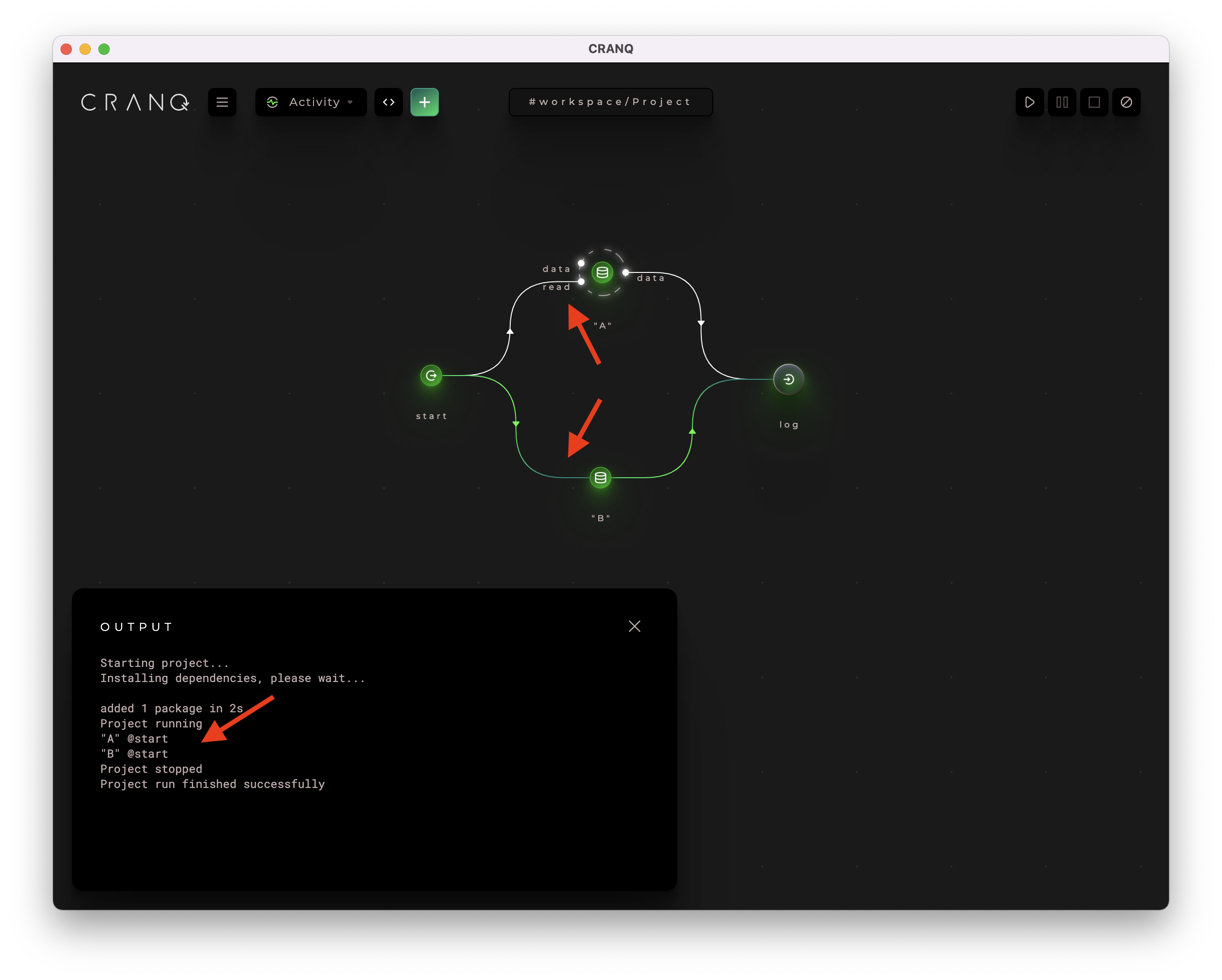Open the hamburger menu
The height and width of the screenshot is (980, 1222).
pyautogui.click(x=222, y=102)
